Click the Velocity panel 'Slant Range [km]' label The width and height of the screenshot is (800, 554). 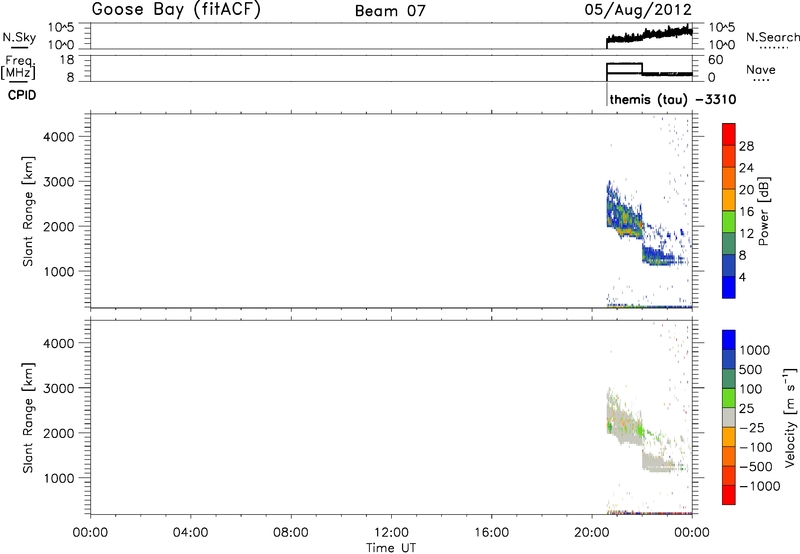coord(28,418)
